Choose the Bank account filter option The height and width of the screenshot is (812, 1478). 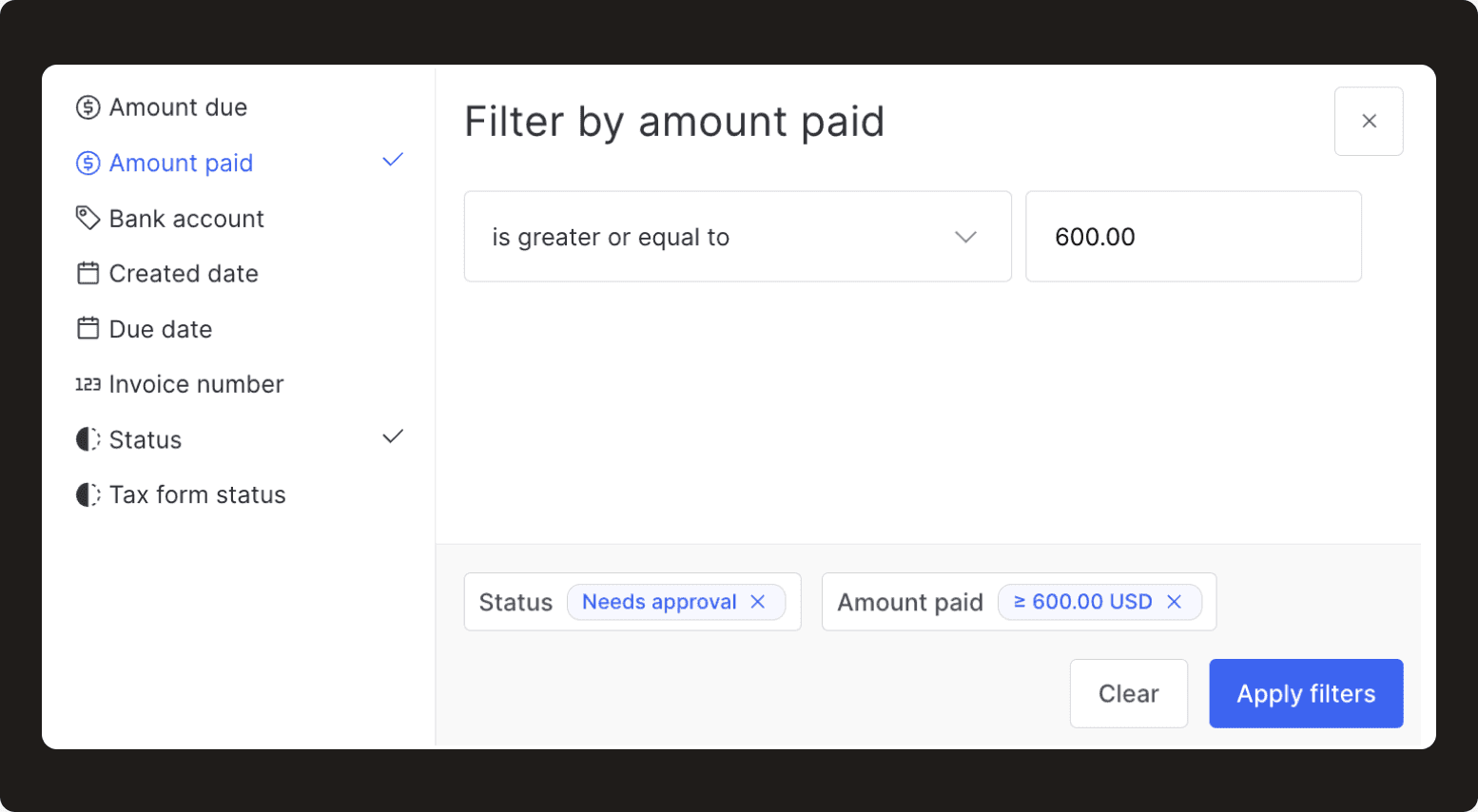click(186, 219)
